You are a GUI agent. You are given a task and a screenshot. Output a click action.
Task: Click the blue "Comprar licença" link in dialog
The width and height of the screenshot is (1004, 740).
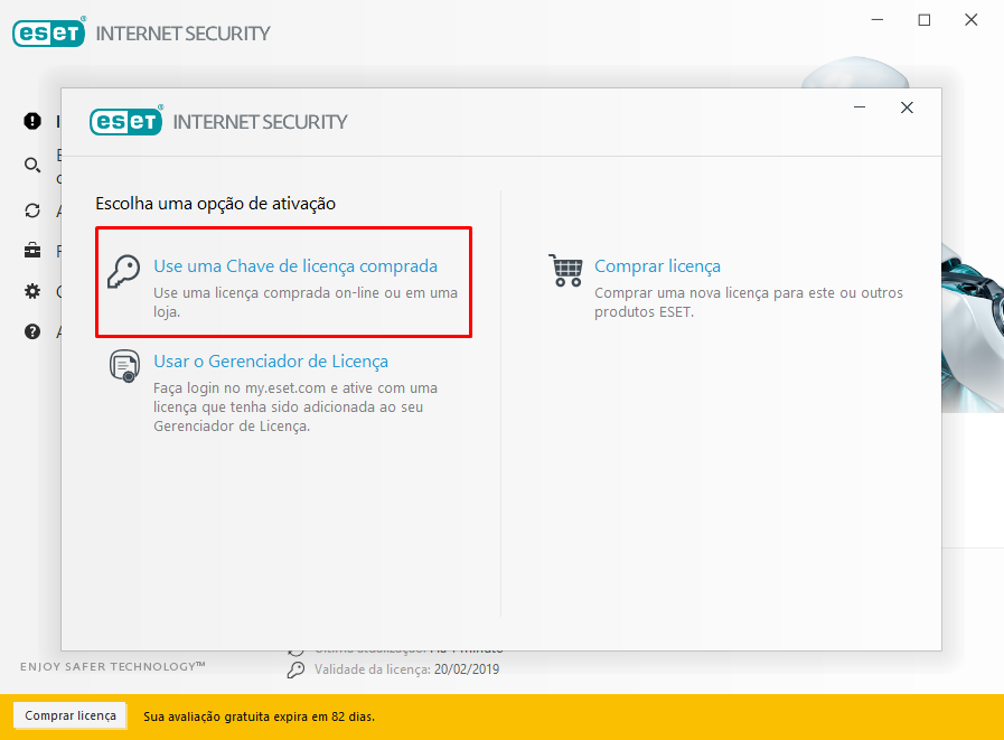657,266
